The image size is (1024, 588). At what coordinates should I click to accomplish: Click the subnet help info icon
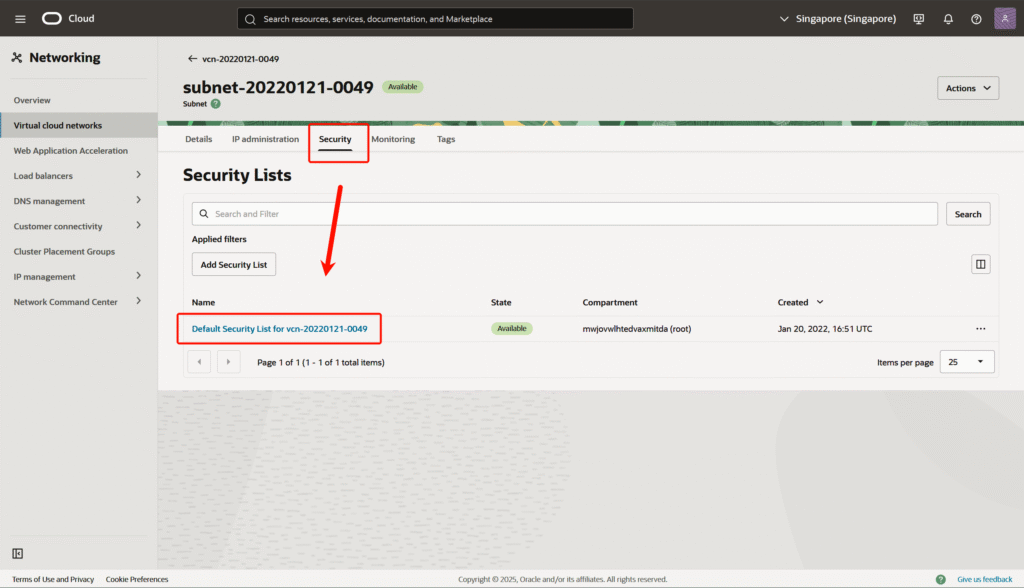216,103
